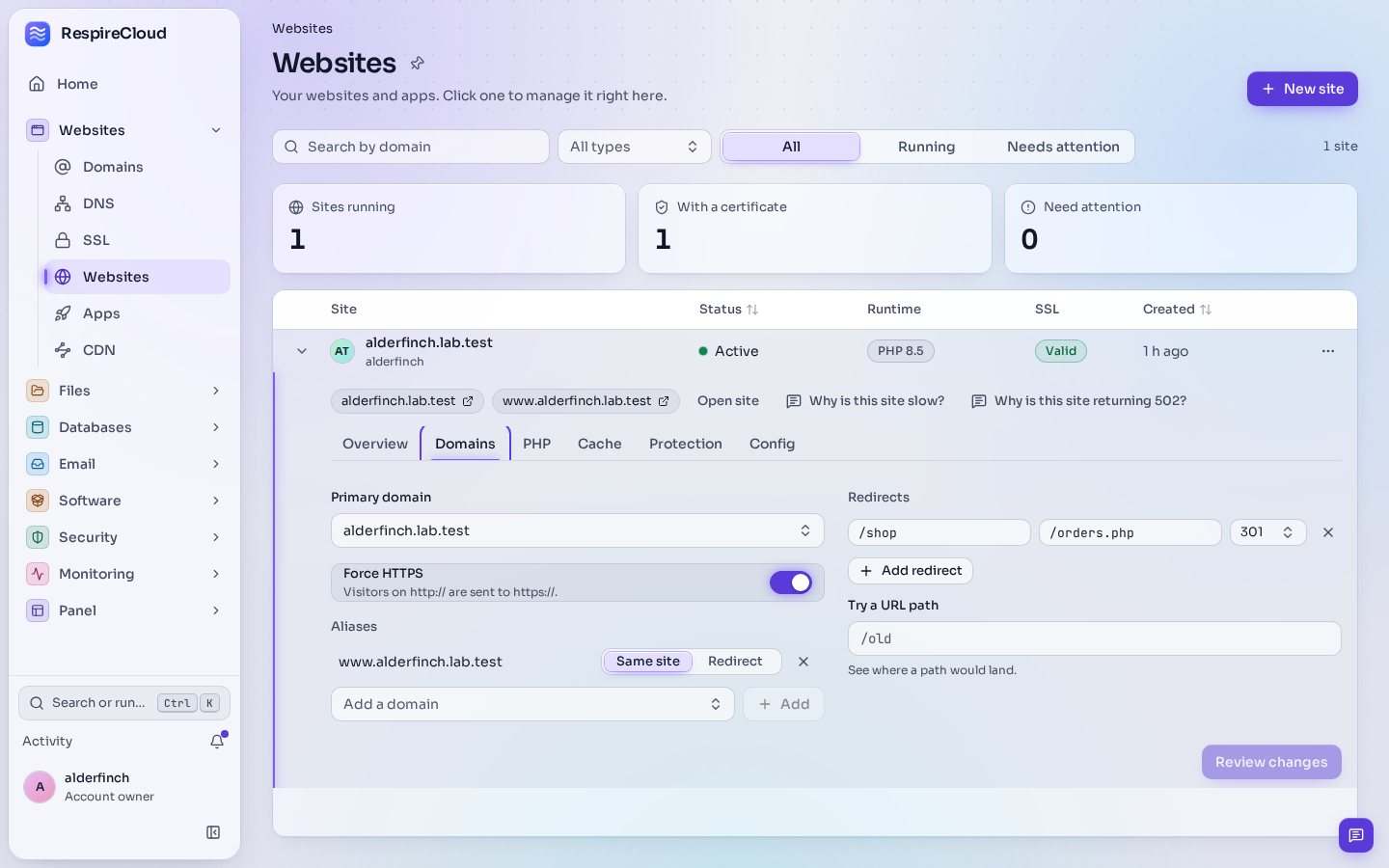Open Apps in the sidebar
Viewport: 1389px width, 868px height.
(137, 313)
